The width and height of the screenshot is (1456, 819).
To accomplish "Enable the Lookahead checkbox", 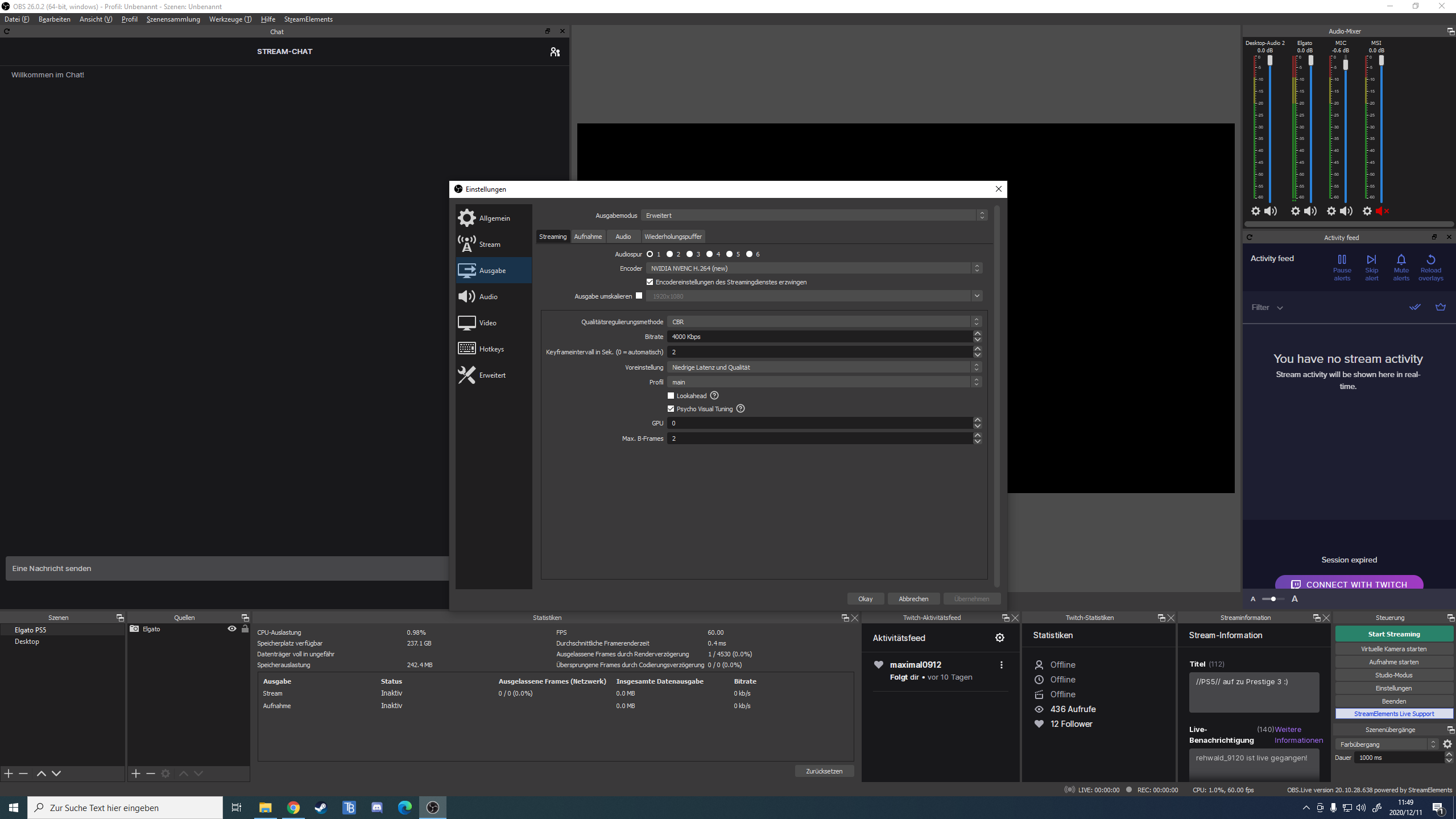I will [x=671, y=396].
